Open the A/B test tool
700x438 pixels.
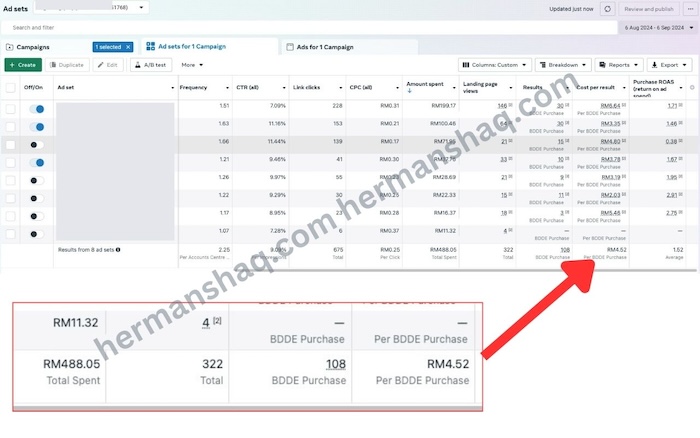[x=150, y=65]
